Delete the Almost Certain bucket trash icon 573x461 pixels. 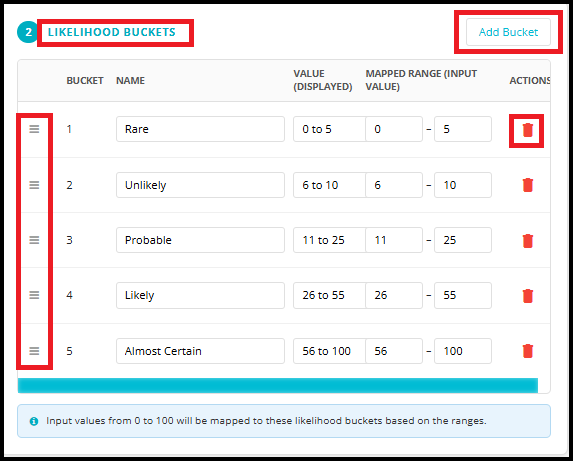click(527, 351)
